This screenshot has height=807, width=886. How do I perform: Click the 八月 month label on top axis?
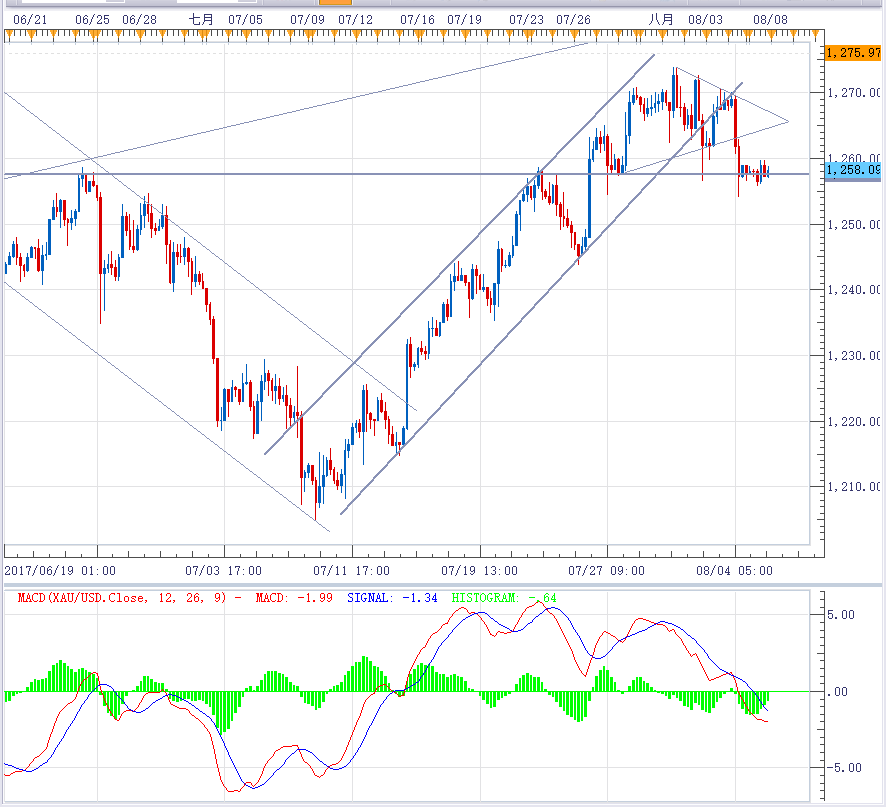tap(659, 19)
